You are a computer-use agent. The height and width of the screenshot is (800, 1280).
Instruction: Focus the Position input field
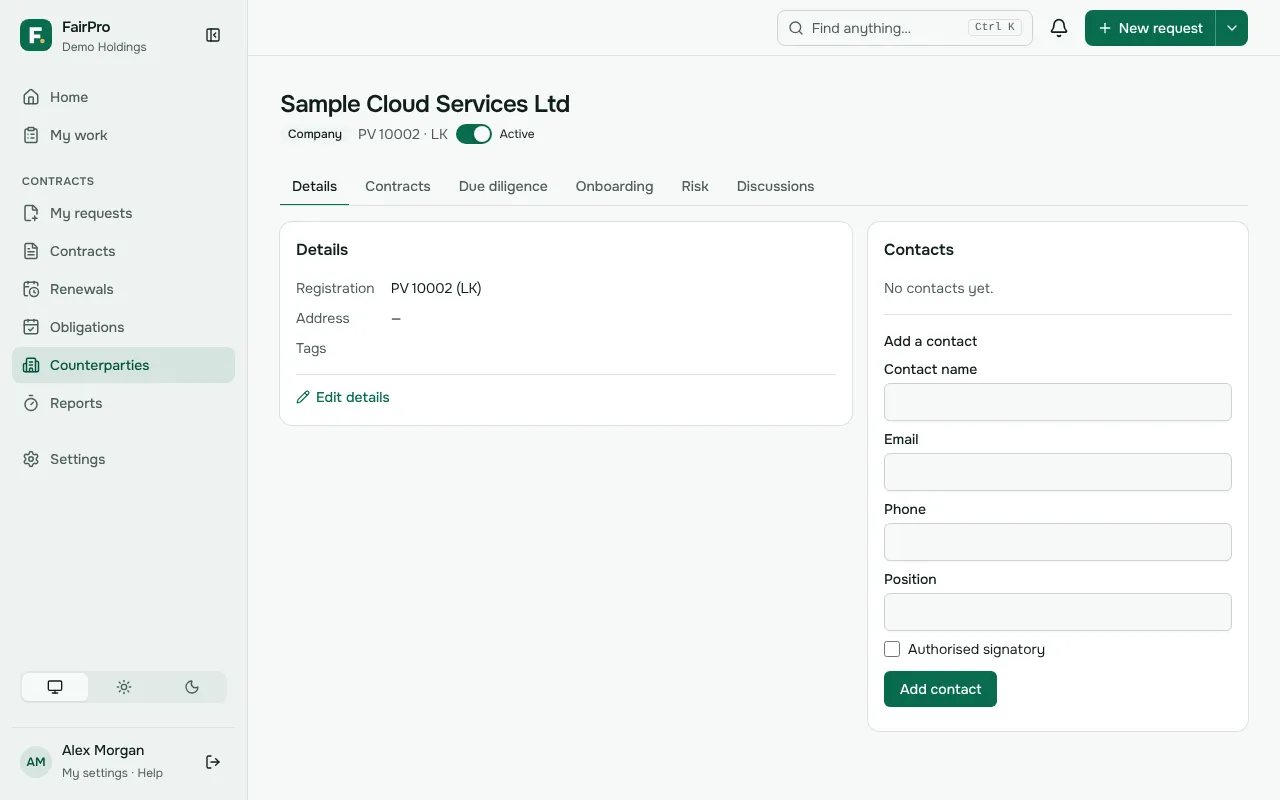pos(1058,612)
